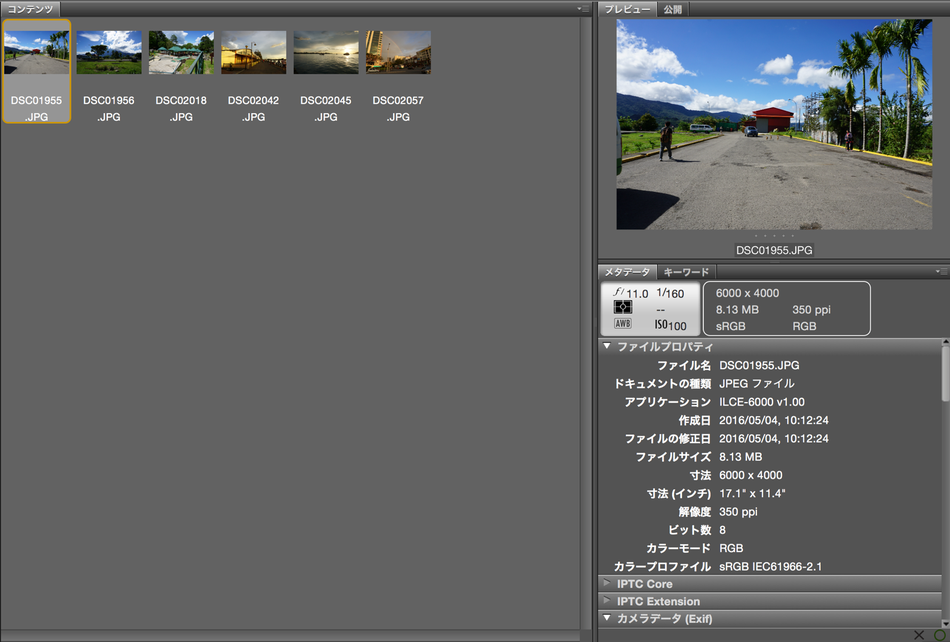
Task: Click the f/11.0 aperture indicator
Action: [x=631, y=293]
